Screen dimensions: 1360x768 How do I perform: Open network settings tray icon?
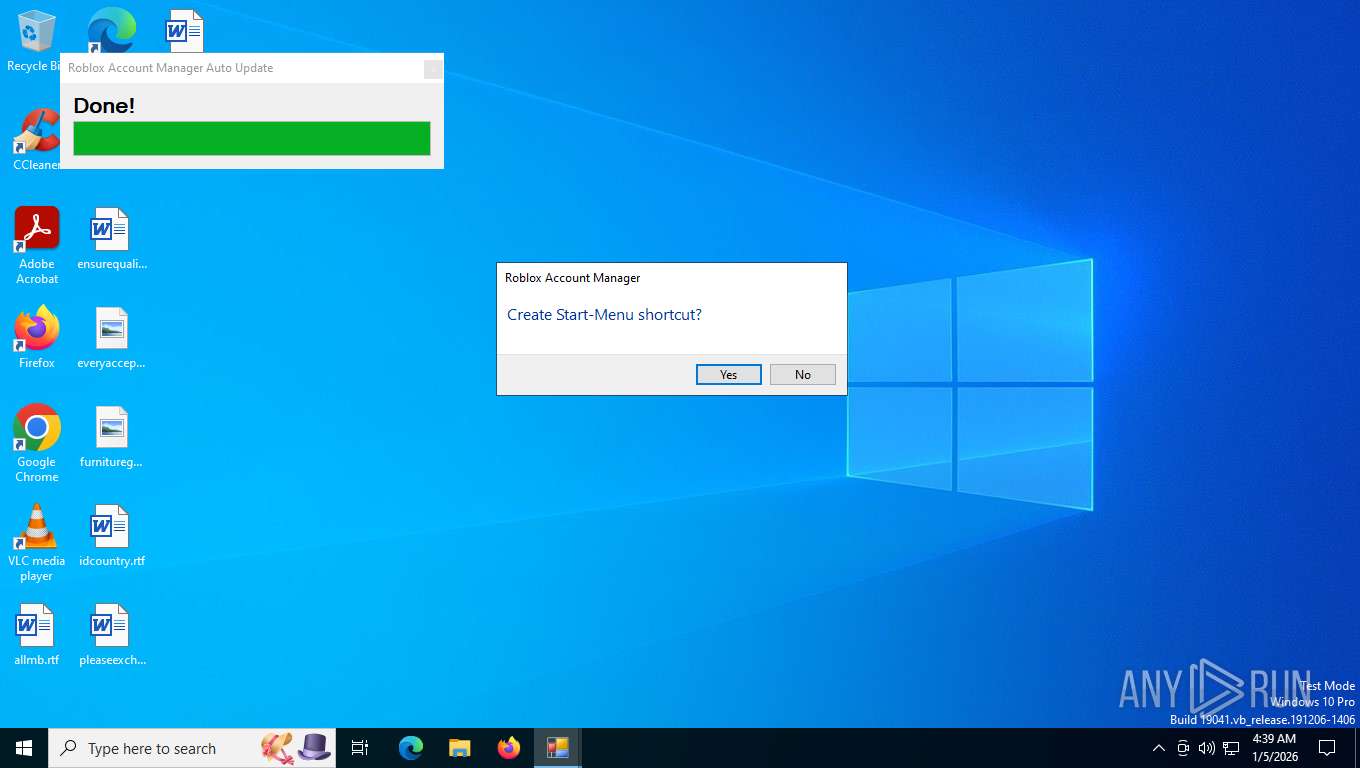1231,748
